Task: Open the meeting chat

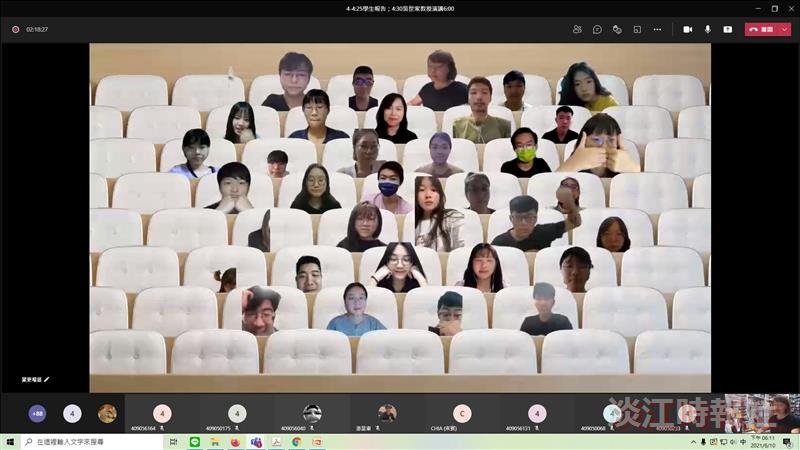Action: tap(597, 30)
